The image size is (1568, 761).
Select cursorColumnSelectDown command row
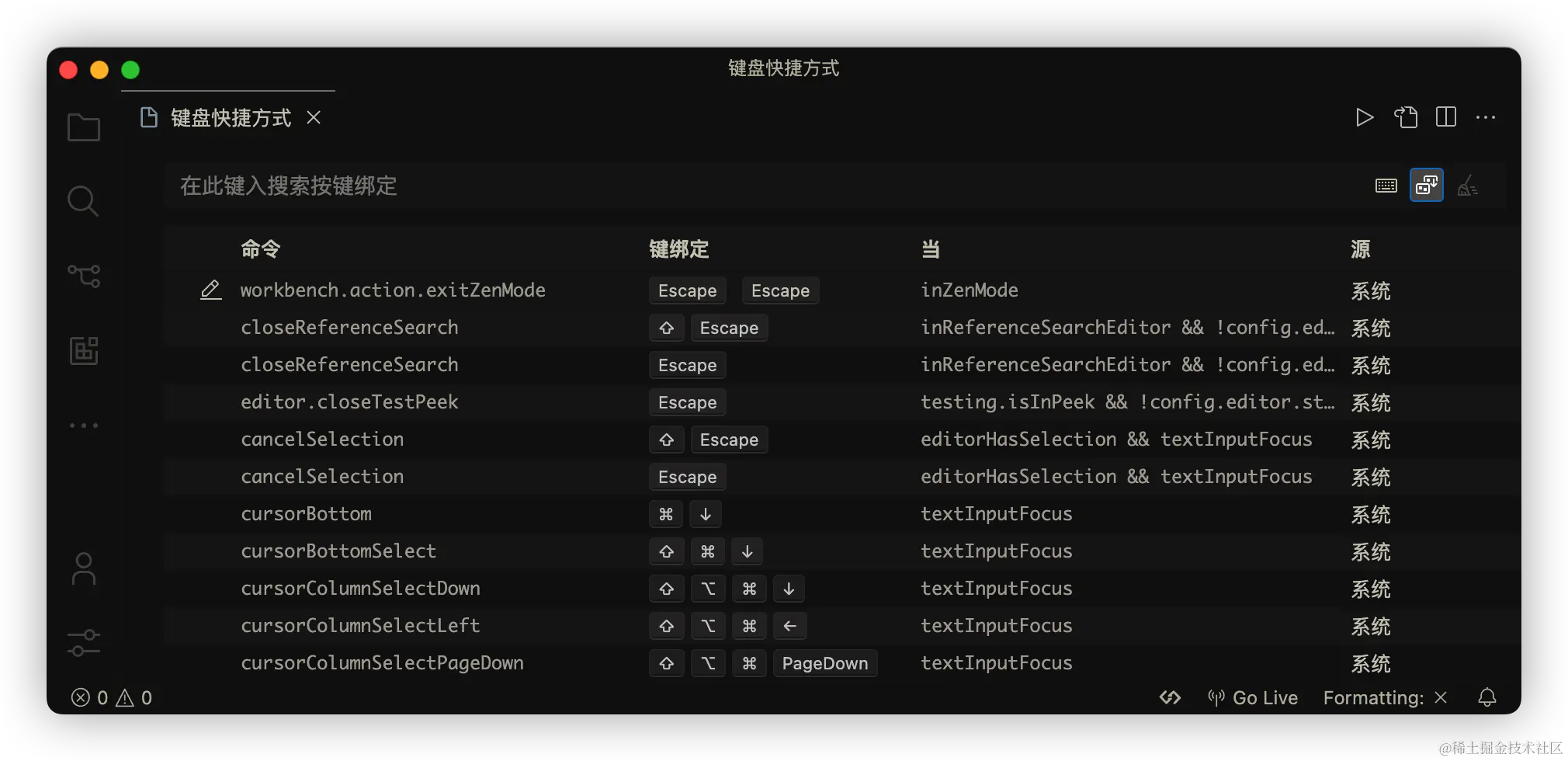point(841,589)
